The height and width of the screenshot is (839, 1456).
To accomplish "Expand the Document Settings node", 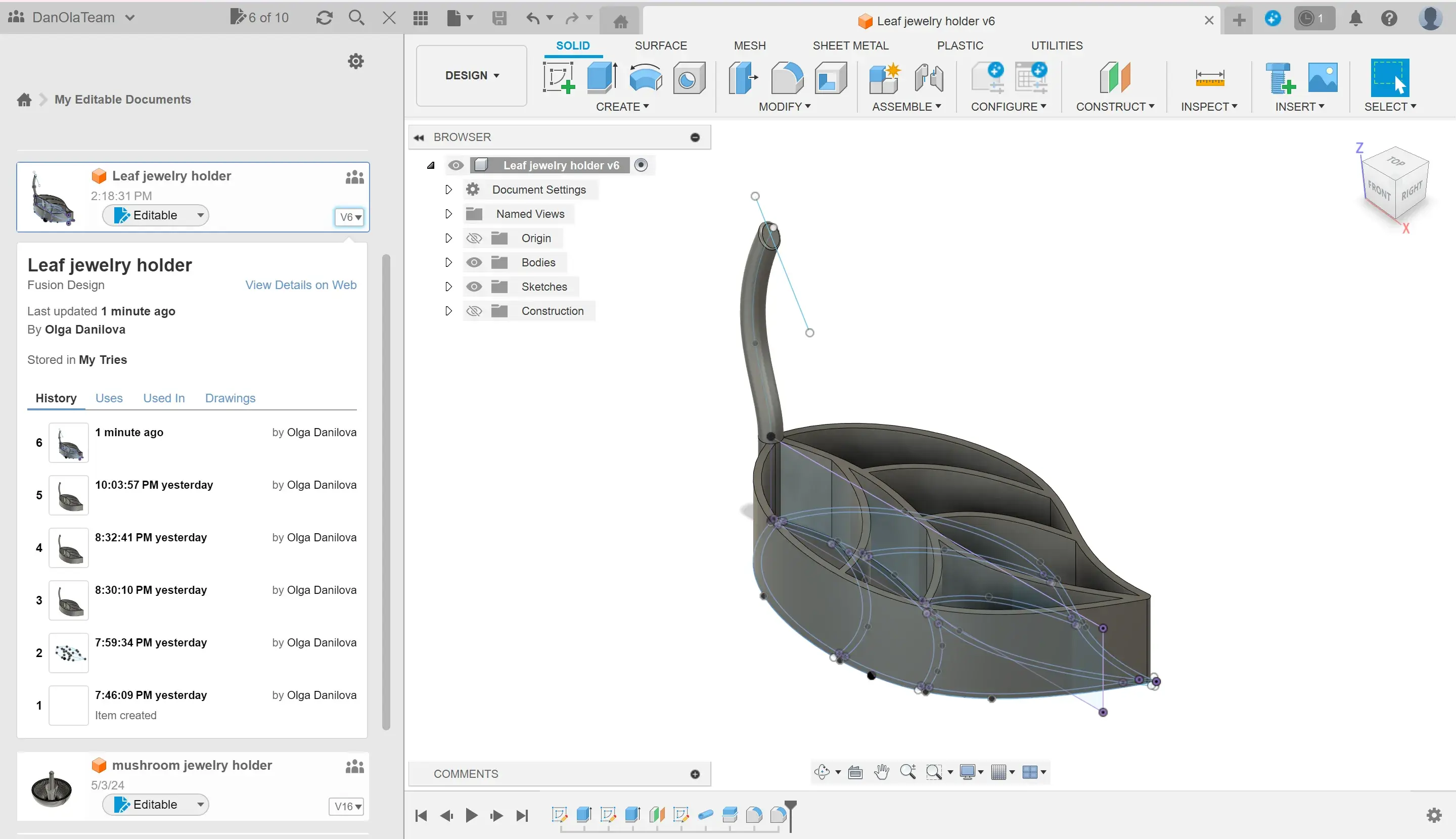I will [x=448, y=190].
